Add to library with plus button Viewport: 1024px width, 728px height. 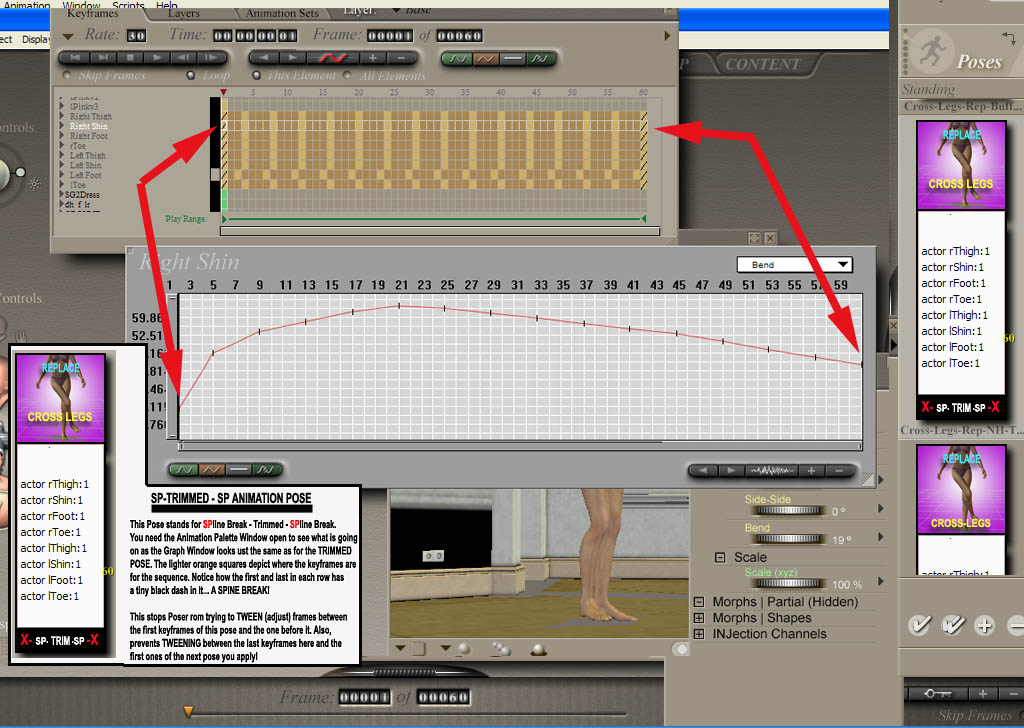984,625
